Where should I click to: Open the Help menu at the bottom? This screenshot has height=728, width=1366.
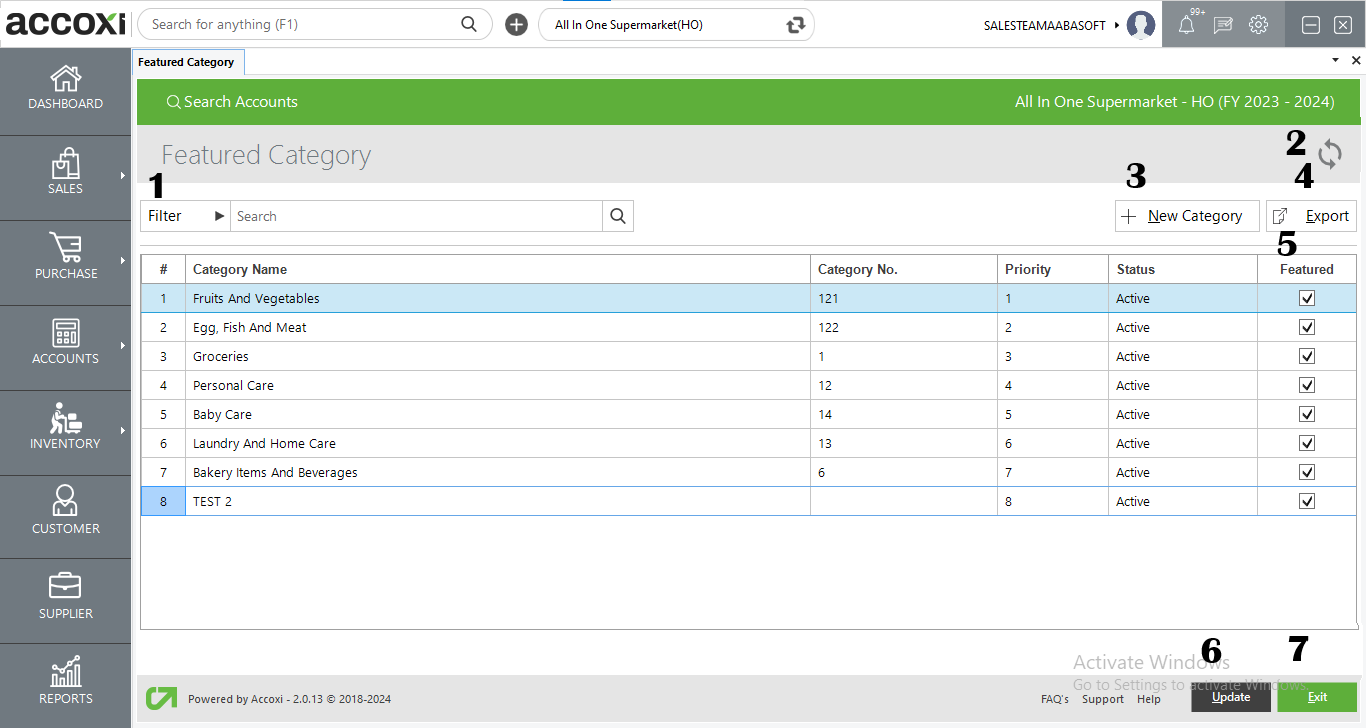pyautogui.click(x=1149, y=699)
